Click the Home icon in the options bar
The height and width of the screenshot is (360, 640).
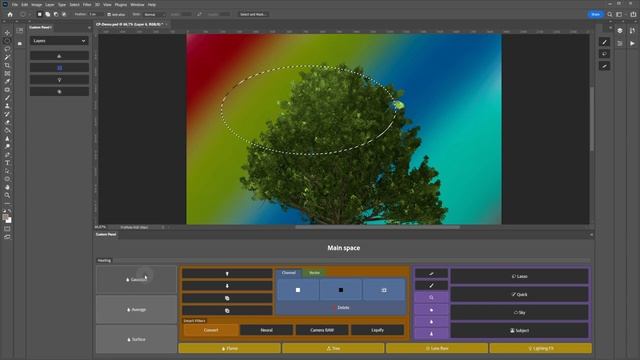click(x=10, y=14)
